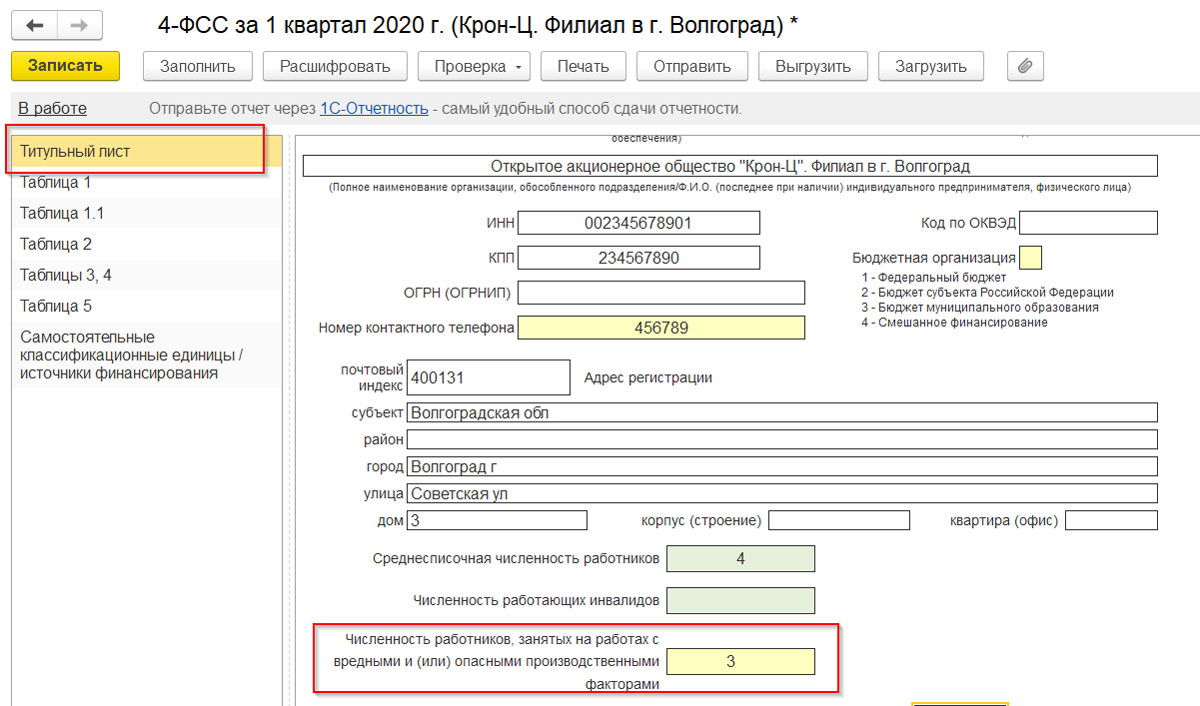The width and height of the screenshot is (1200, 706).
Task: Open Таблица 1.1 section
Action: [x=62, y=213]
